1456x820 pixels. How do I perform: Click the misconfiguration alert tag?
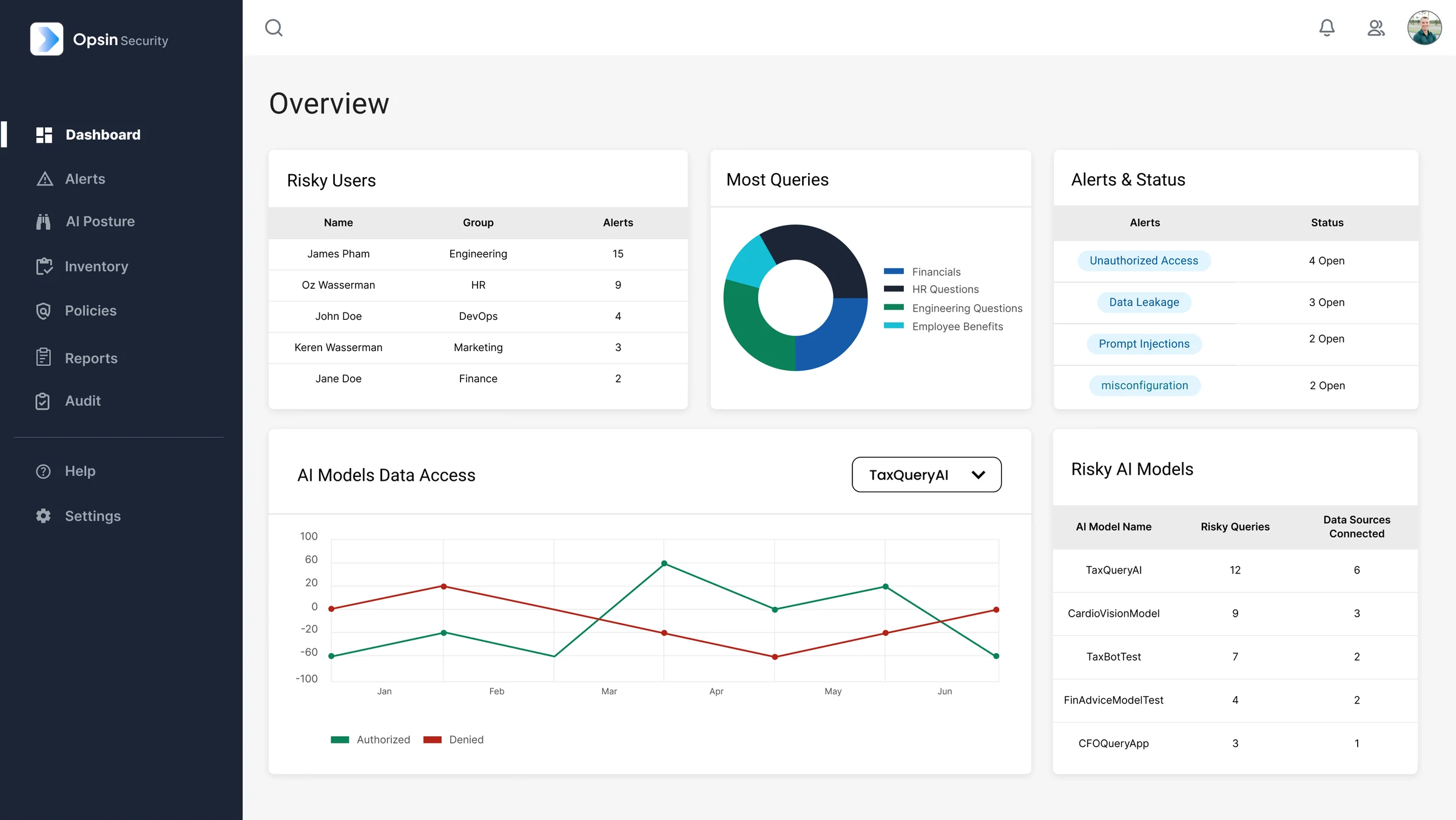tap(1145, 385)
